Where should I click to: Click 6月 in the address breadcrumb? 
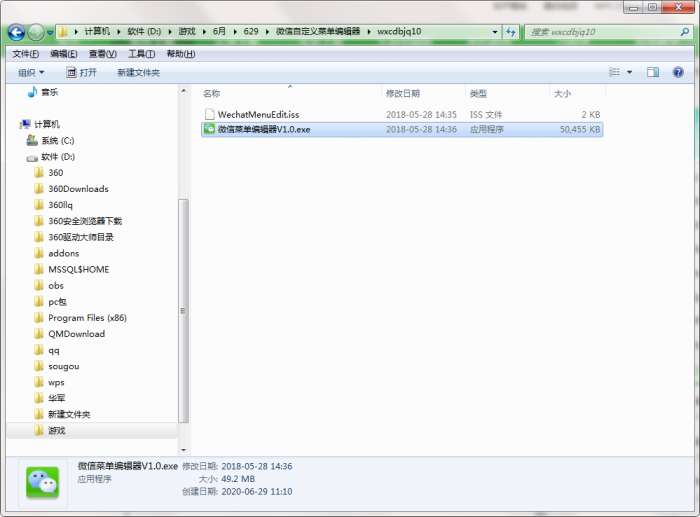pos(219,32)
